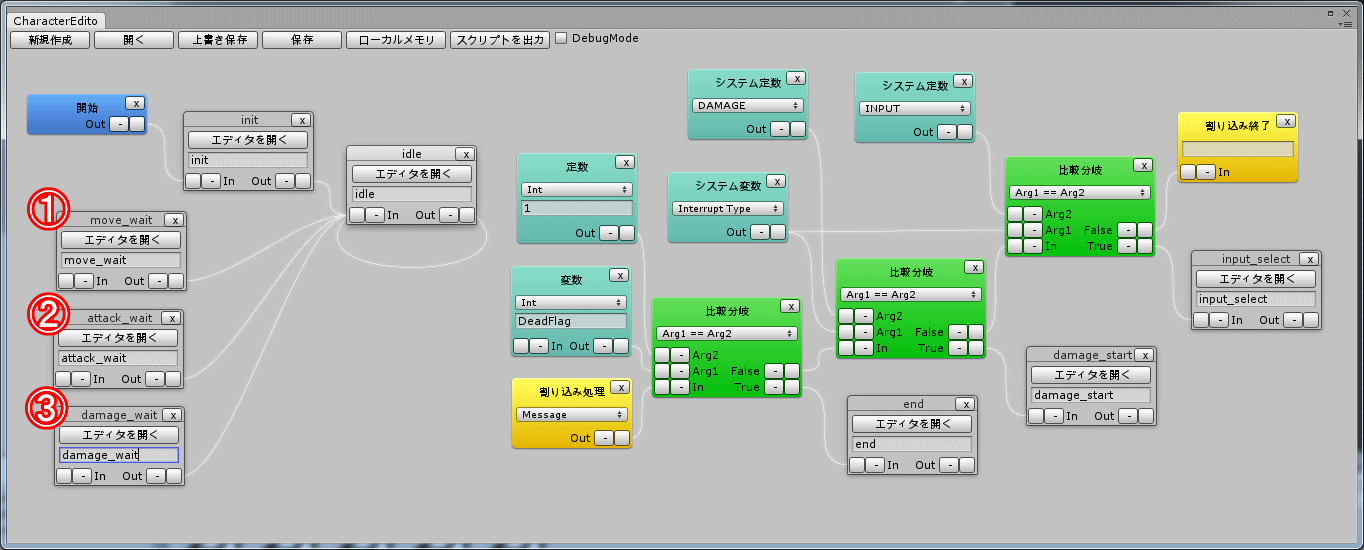Viewport: 1364px width, 550px height.
Task: Open editor for damage_wait node
Action: (119, 435)
